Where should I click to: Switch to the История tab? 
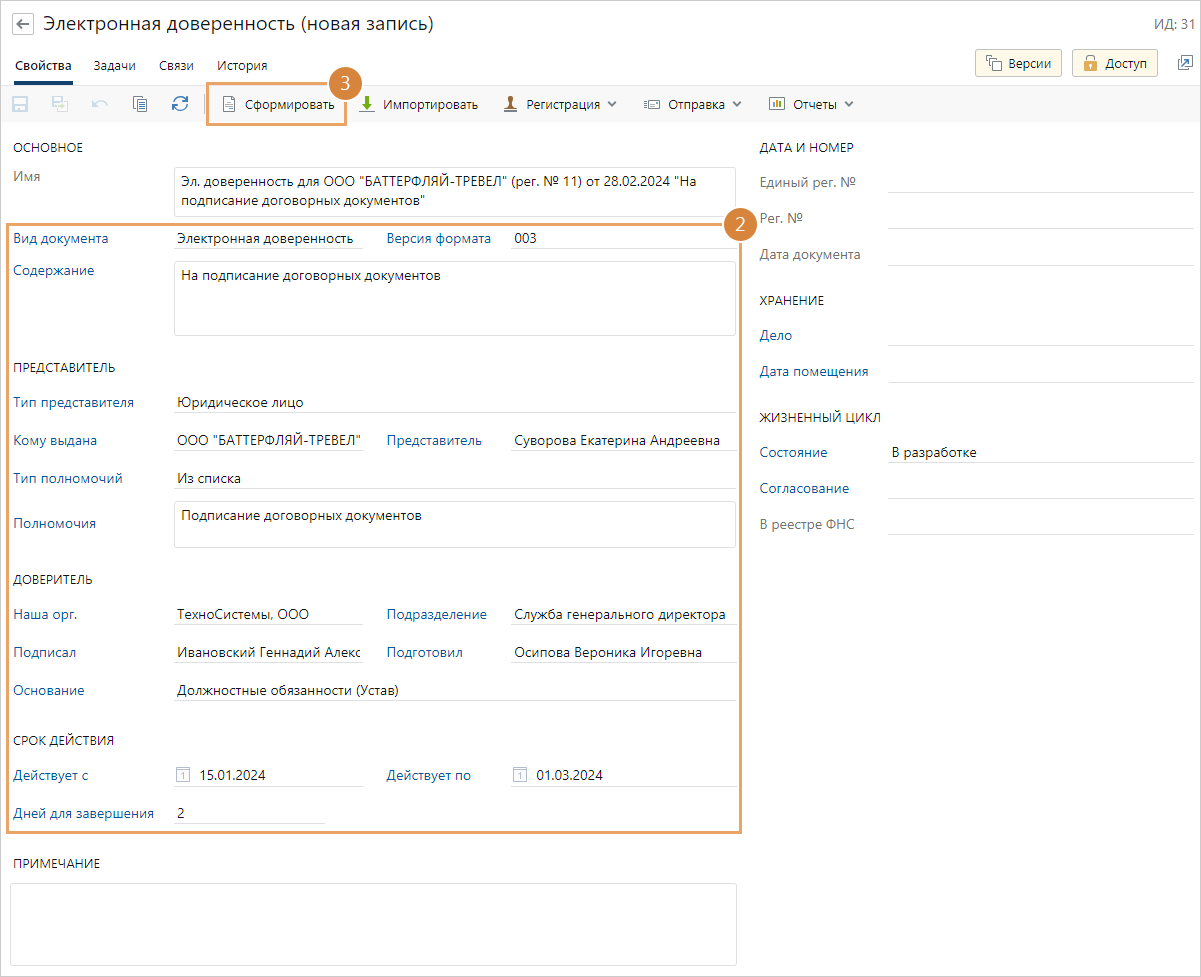click(242, 65)
